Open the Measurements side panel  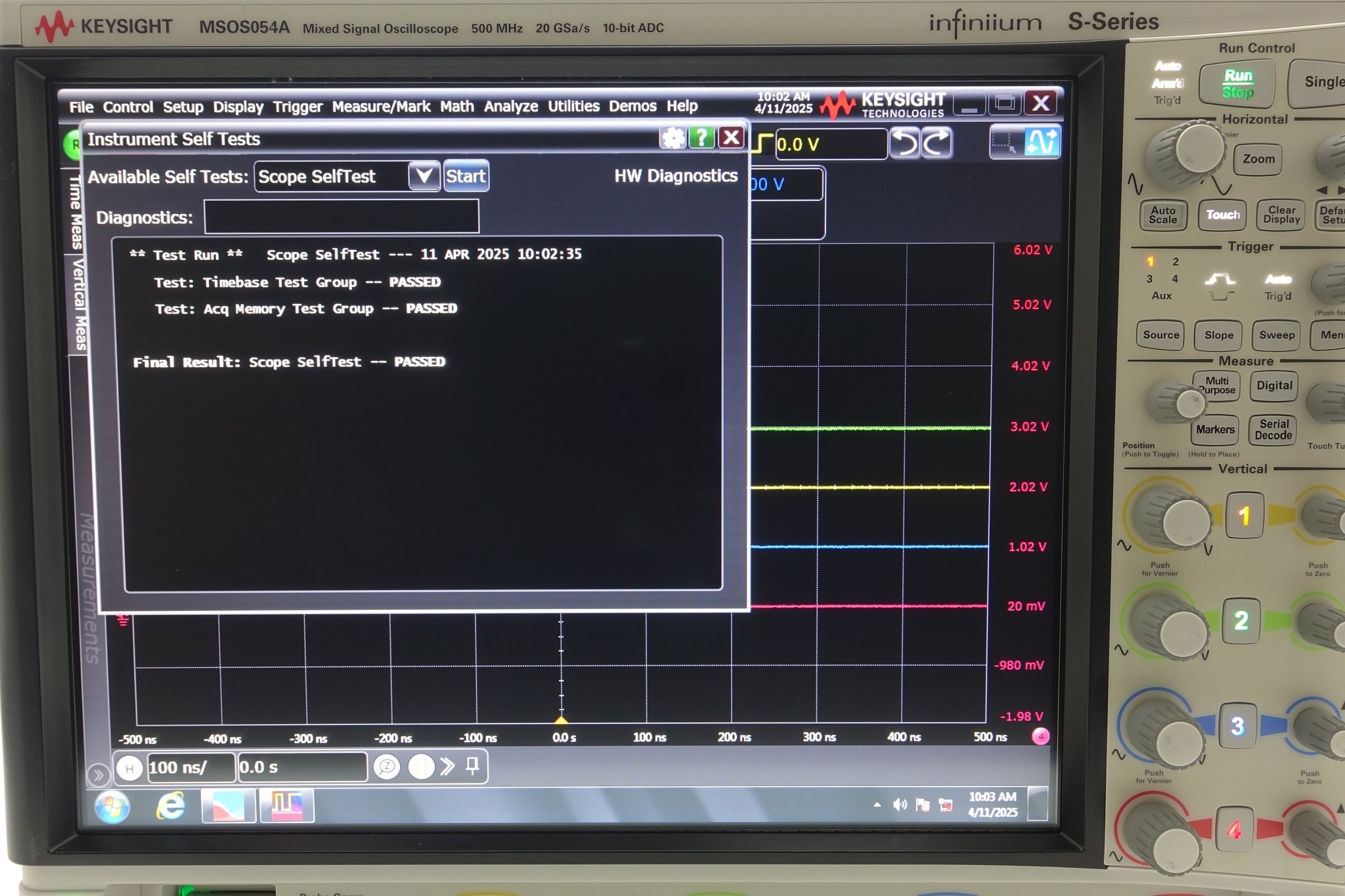coord(89,587)
